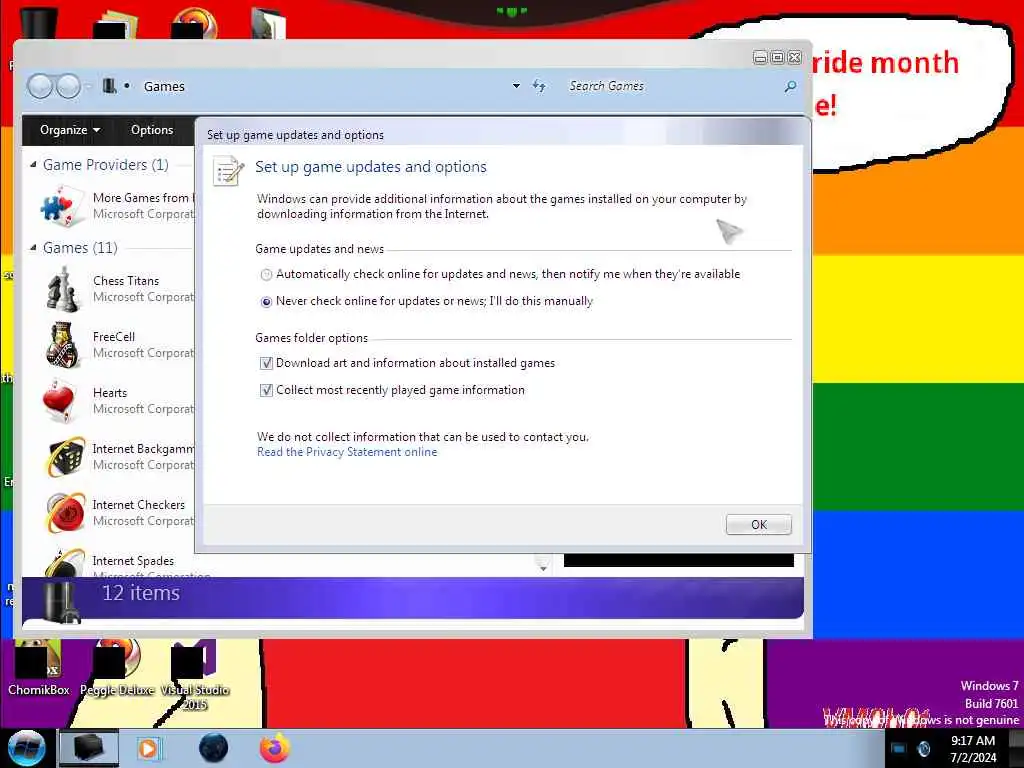Click the Games folder icon in address bar
The image size is (1024, 768).
(109, 86)
